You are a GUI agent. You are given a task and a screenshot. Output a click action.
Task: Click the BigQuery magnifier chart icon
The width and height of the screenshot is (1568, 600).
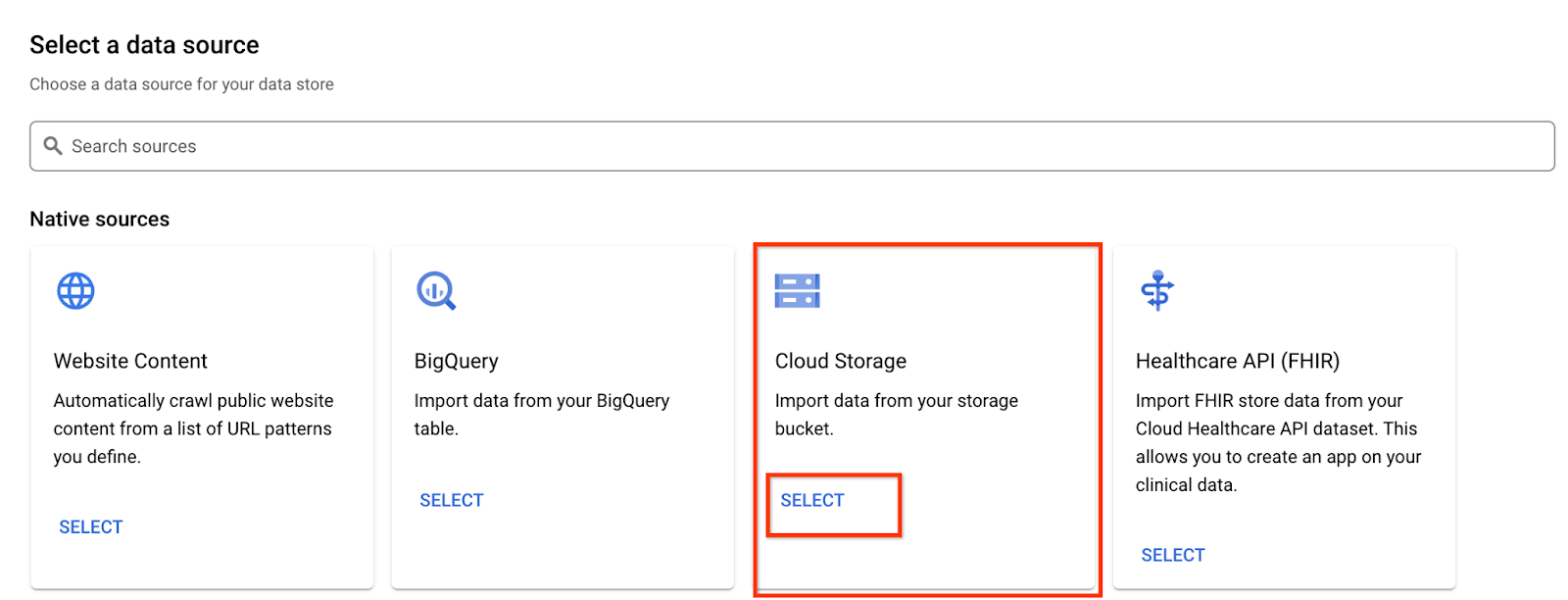click(x=436, y=291)
